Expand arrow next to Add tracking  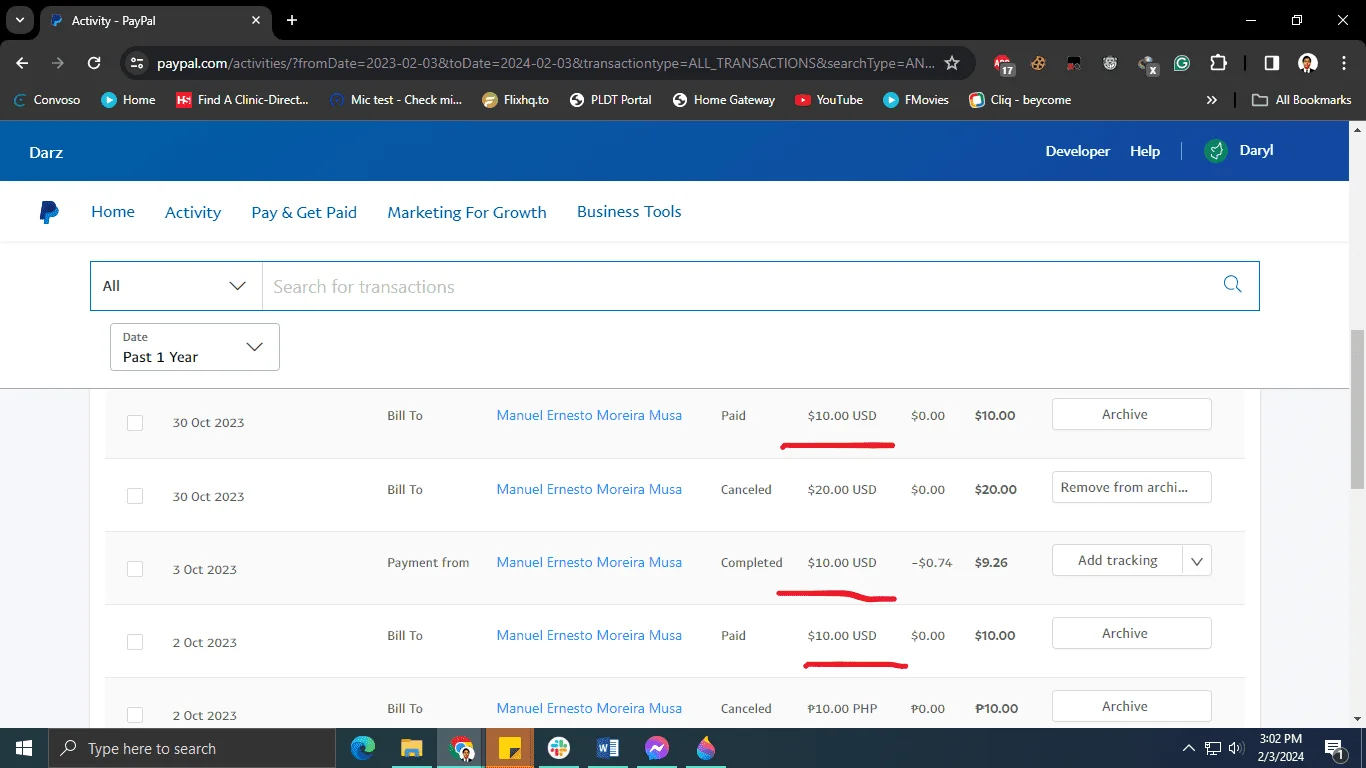[x=1197, y=561]
